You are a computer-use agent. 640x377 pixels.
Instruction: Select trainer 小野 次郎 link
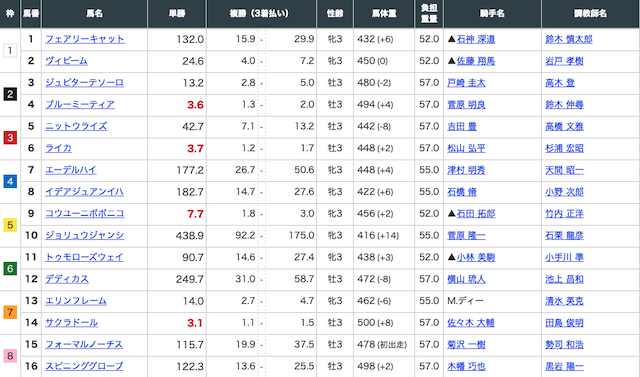pos(564,192)
